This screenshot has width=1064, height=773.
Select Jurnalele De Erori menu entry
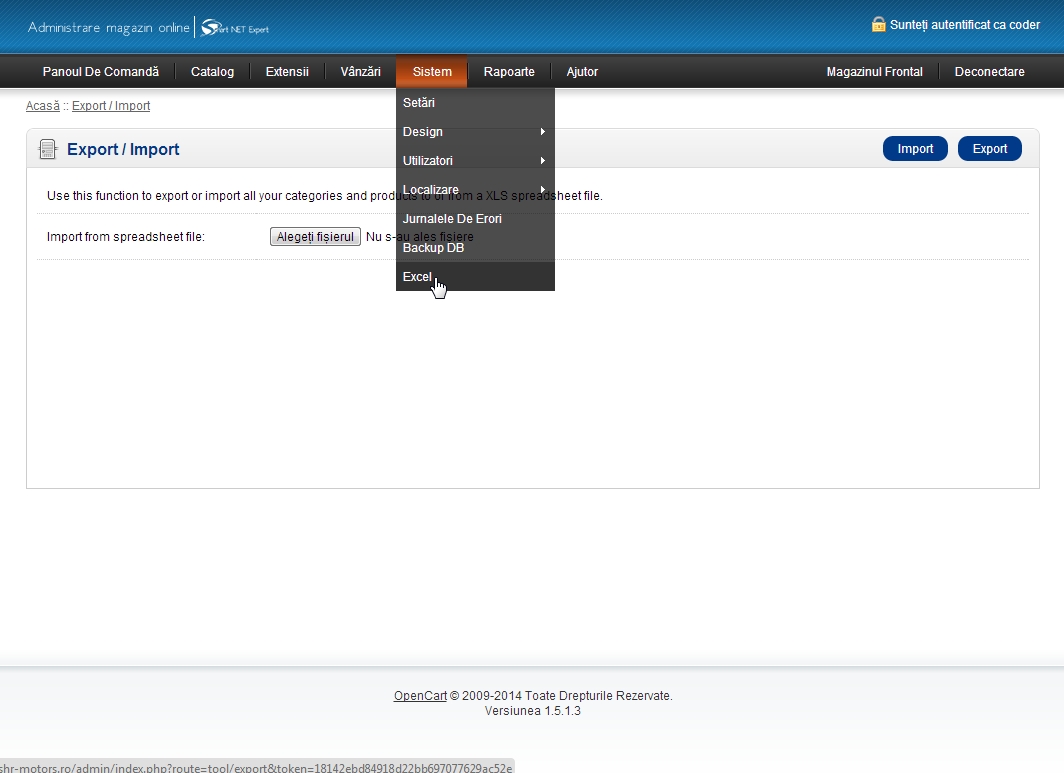pos(452,219)
